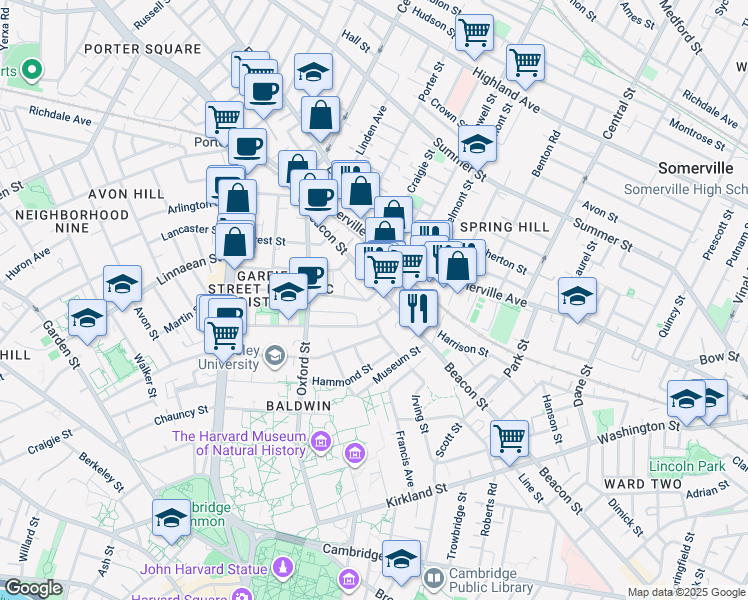The height and width of the screenshot is (600, 748).
Task: Select the school marker near Huron Ave and Avon St
Action: (122, 284)
